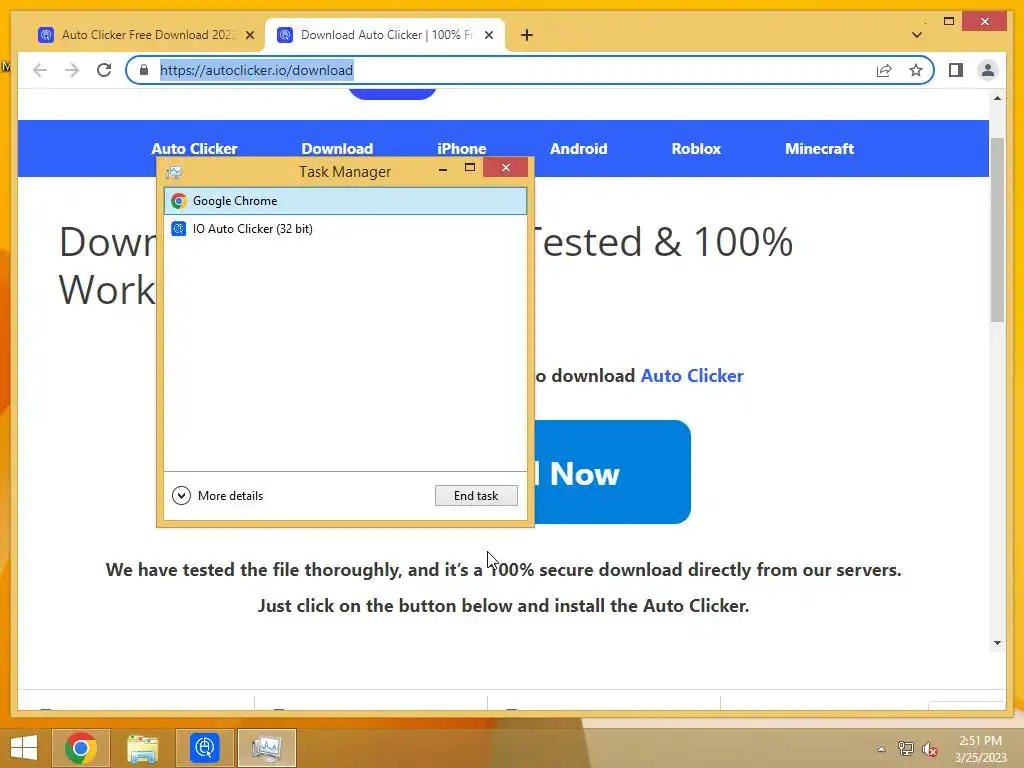Select IO Auto Clicker (32 bit) task
The image size is (1024, 768).
[345, 229]
